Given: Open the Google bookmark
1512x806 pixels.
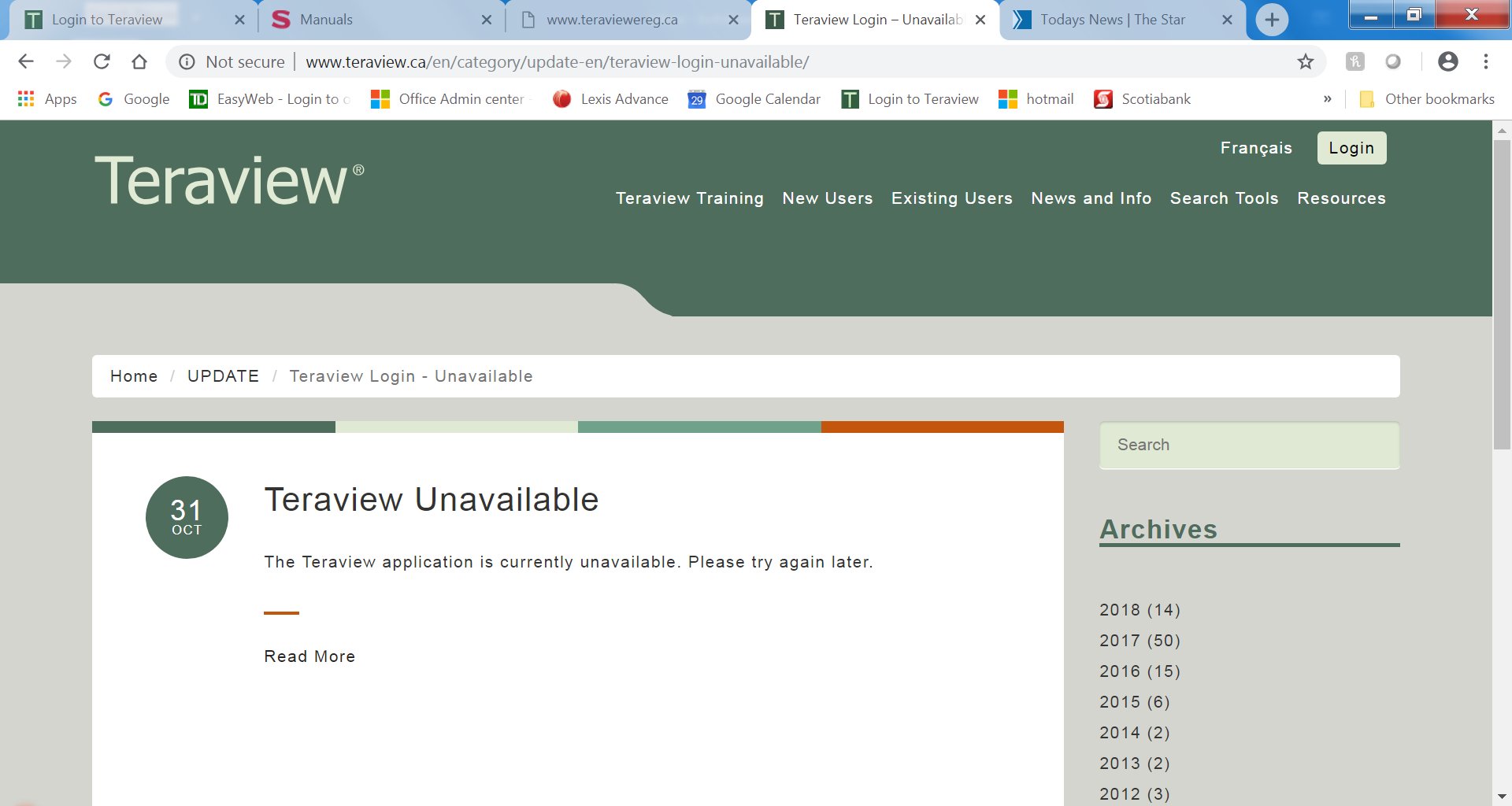Looking at the screenshot, I should [134, 99].
